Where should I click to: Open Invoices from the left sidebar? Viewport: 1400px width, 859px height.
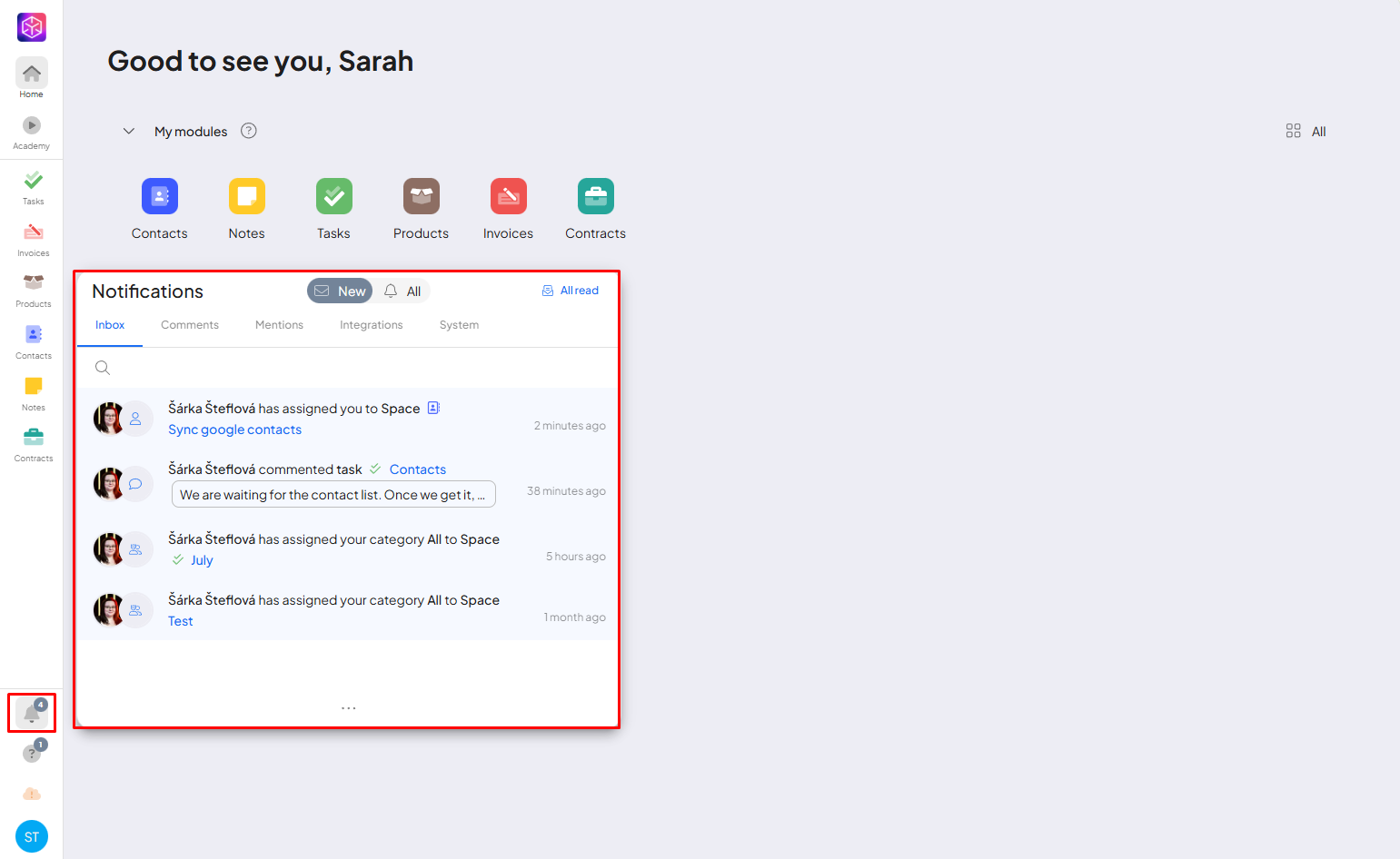33,239
